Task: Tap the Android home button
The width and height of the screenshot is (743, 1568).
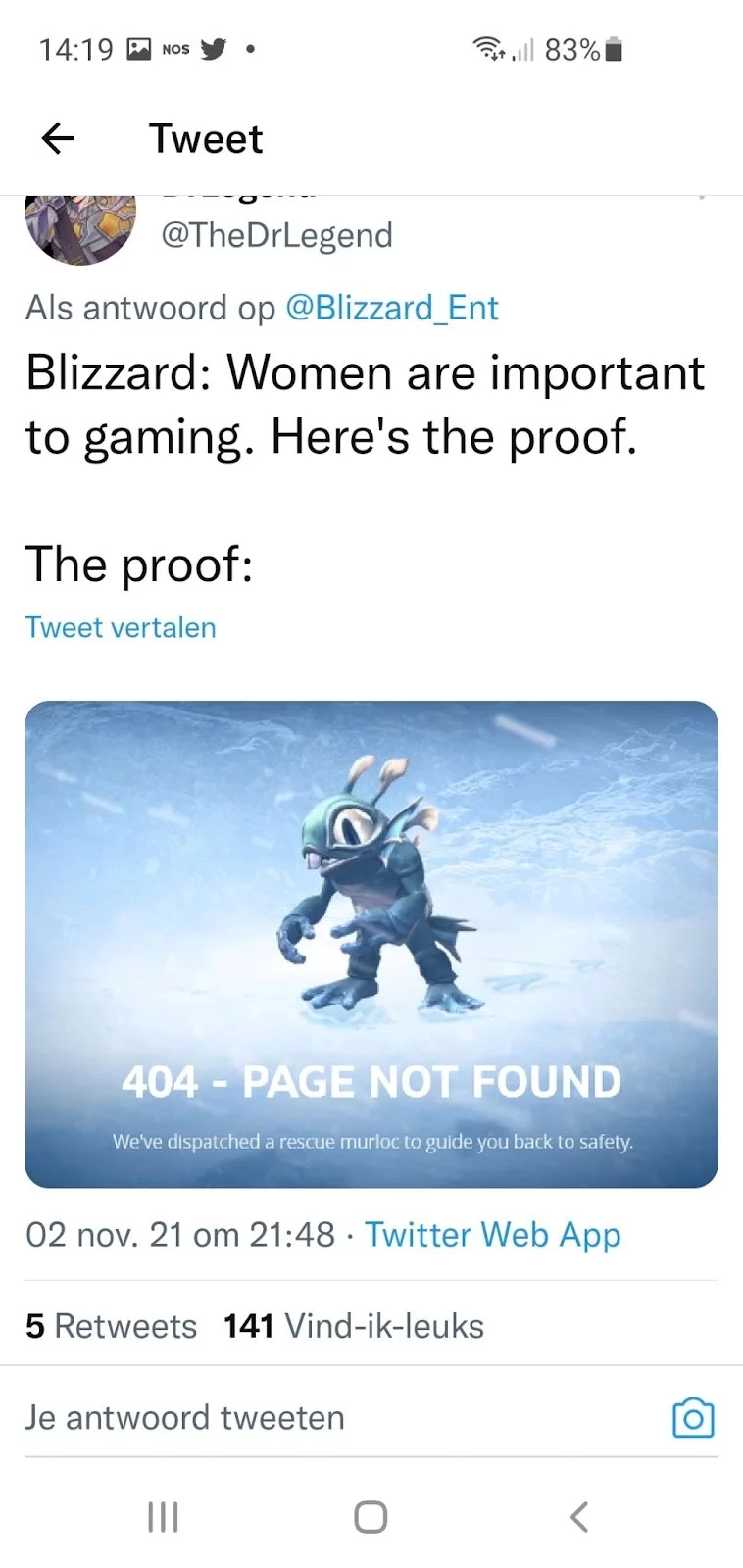Action: [371, 1517]
